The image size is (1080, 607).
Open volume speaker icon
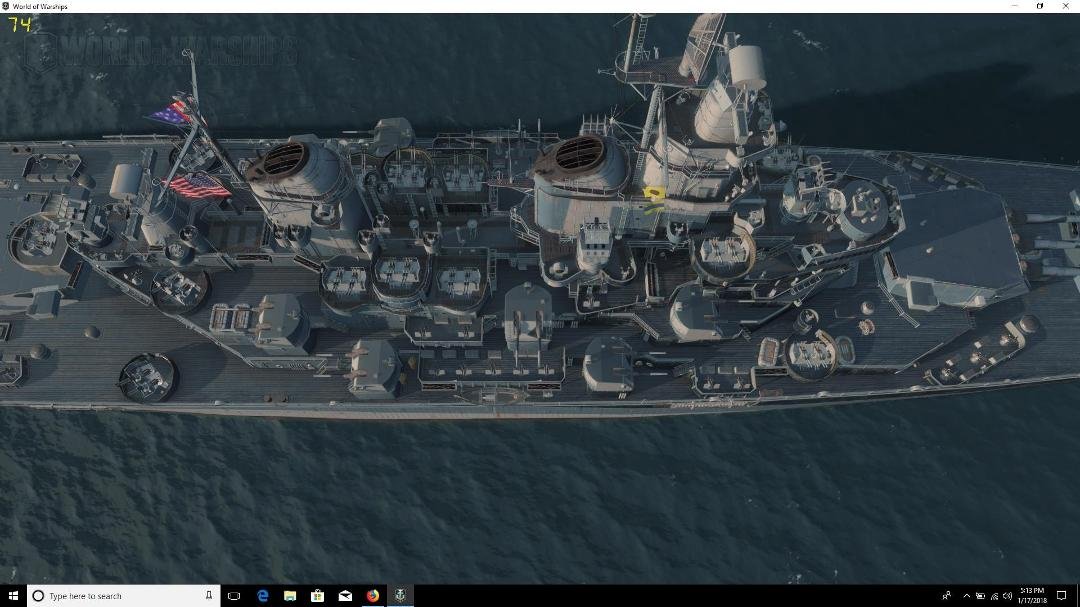[x=1007, y=596]
